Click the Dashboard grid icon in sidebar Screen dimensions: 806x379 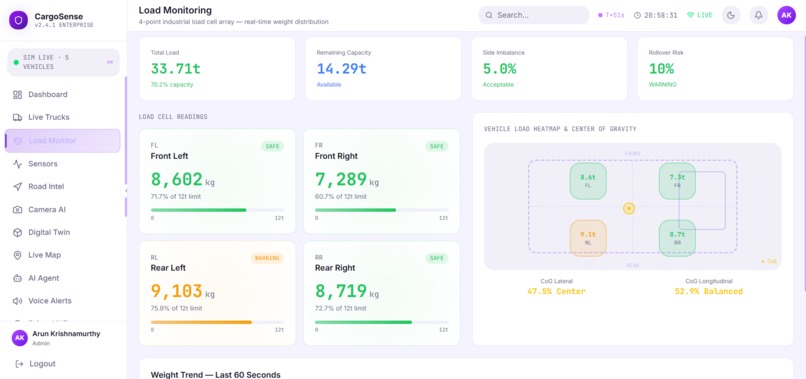(17, 95)
